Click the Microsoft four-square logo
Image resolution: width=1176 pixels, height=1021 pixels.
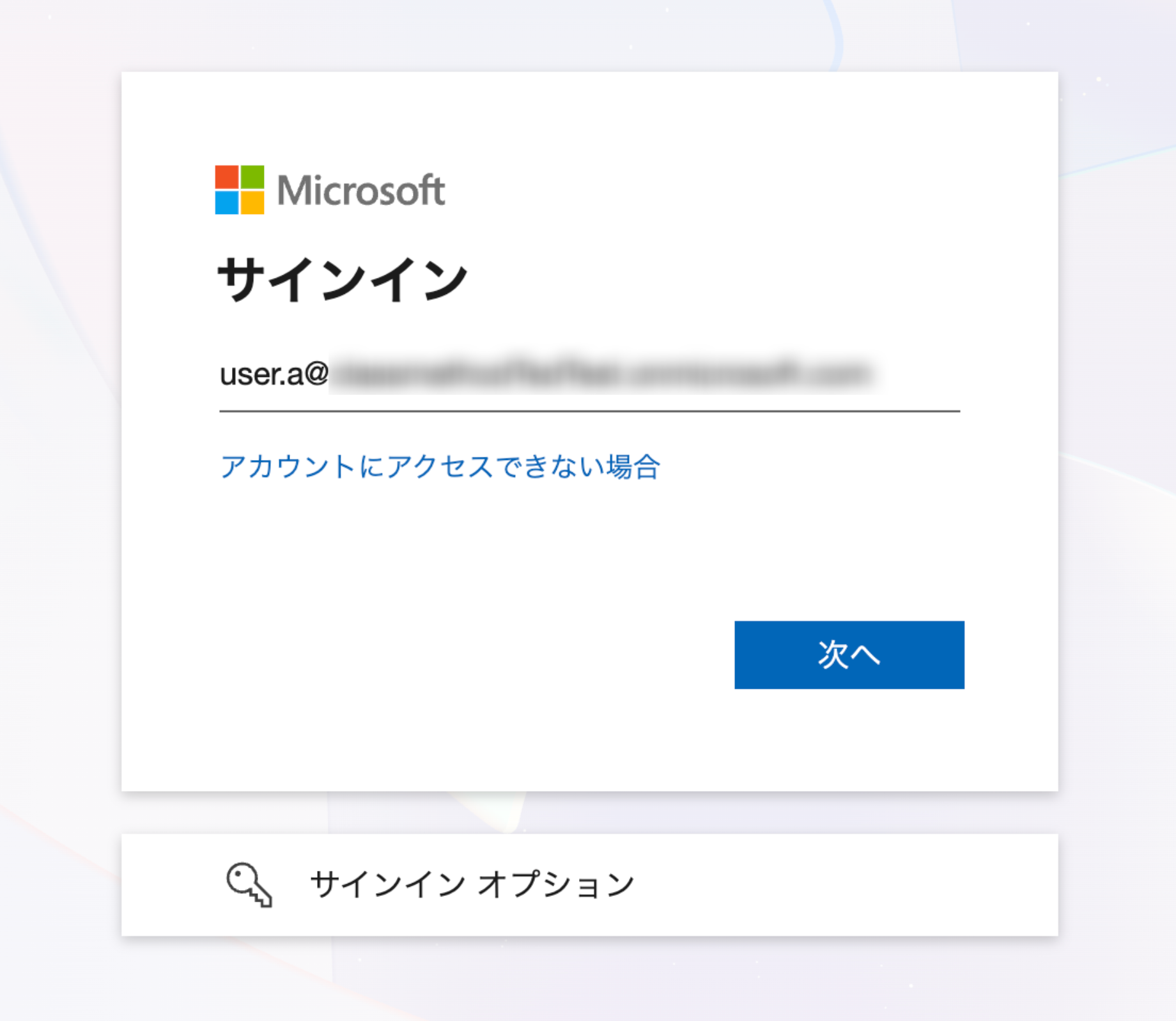coord(241,190)
